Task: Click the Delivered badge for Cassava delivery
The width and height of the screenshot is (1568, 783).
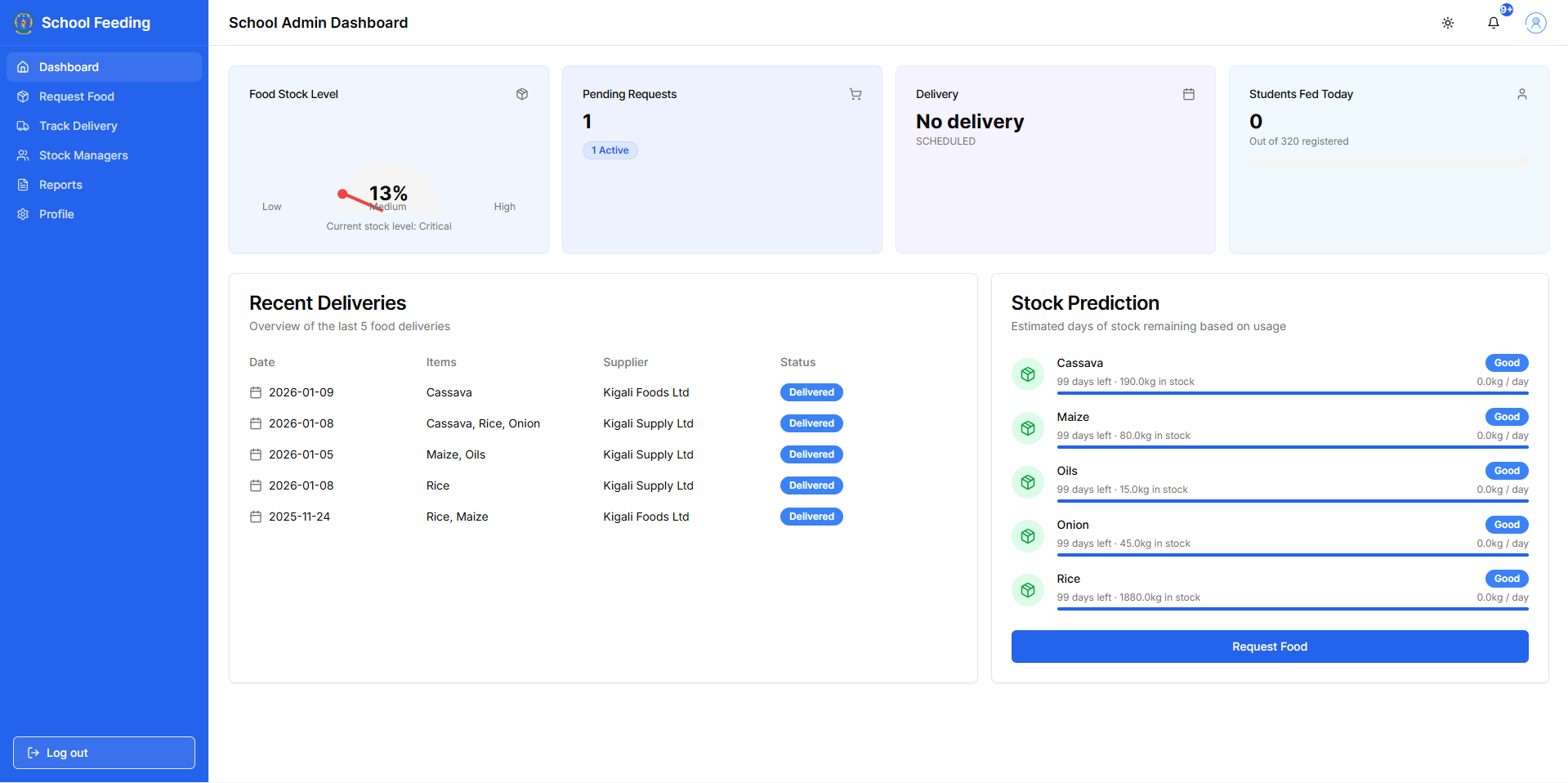Action: pyautogui.click(x=811, y=392)
